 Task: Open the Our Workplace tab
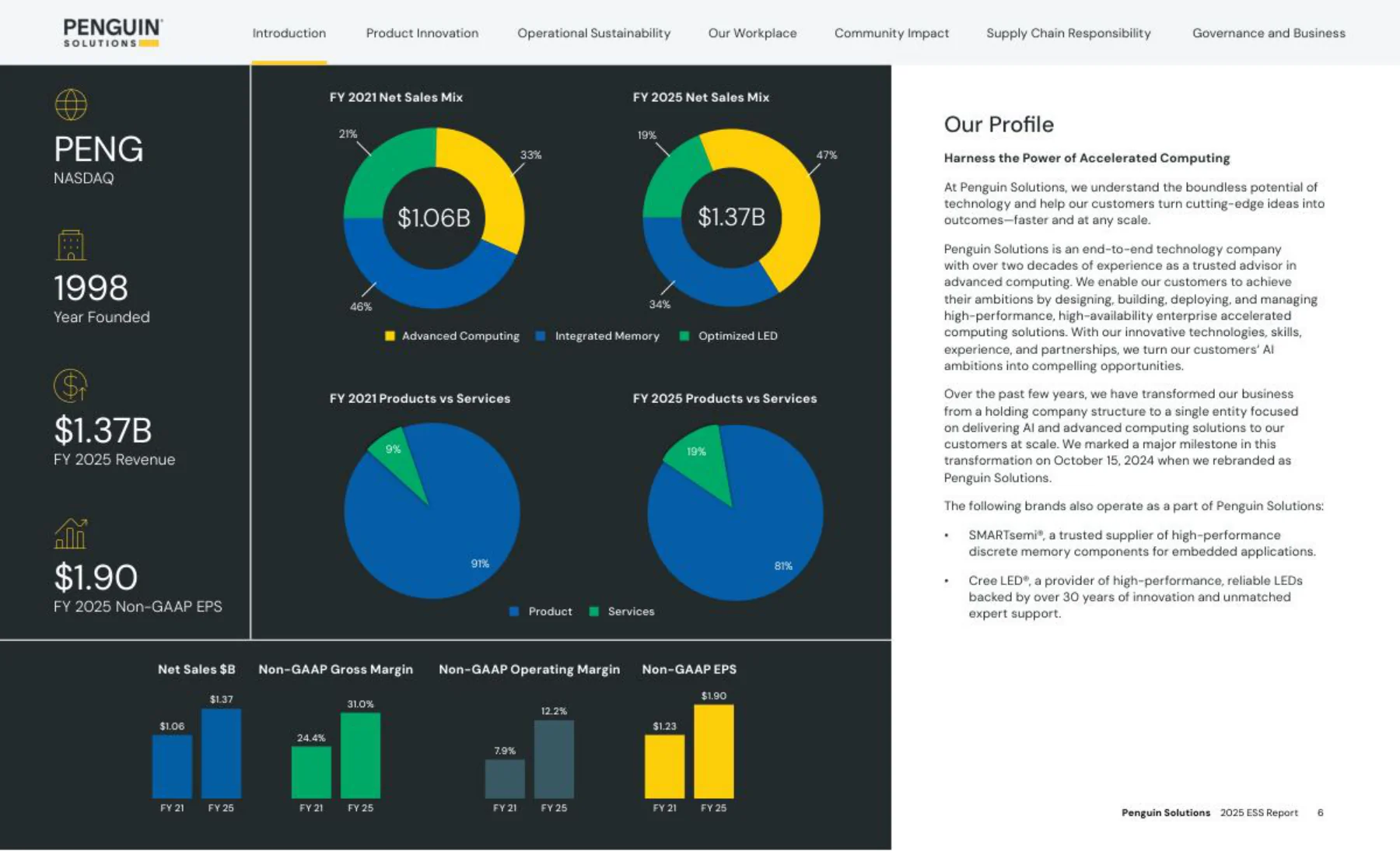coord(753,33)
